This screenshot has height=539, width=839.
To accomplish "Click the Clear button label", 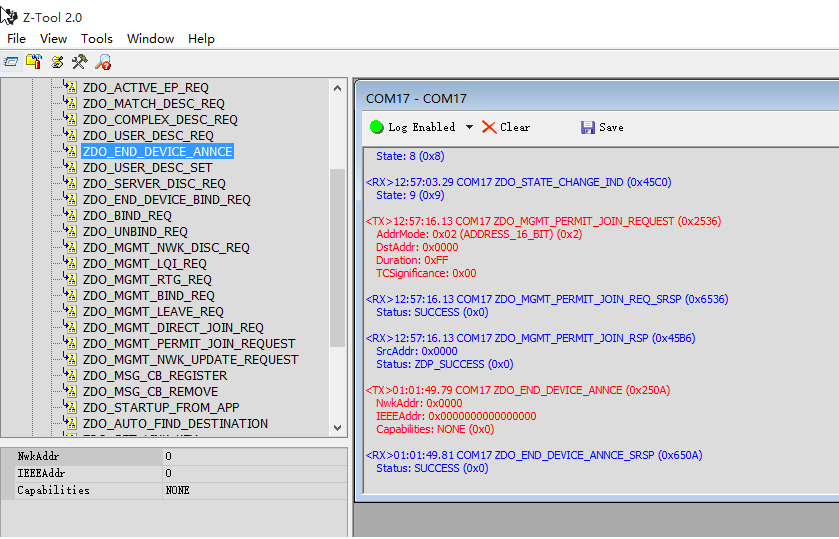I will tap(515, 127).
